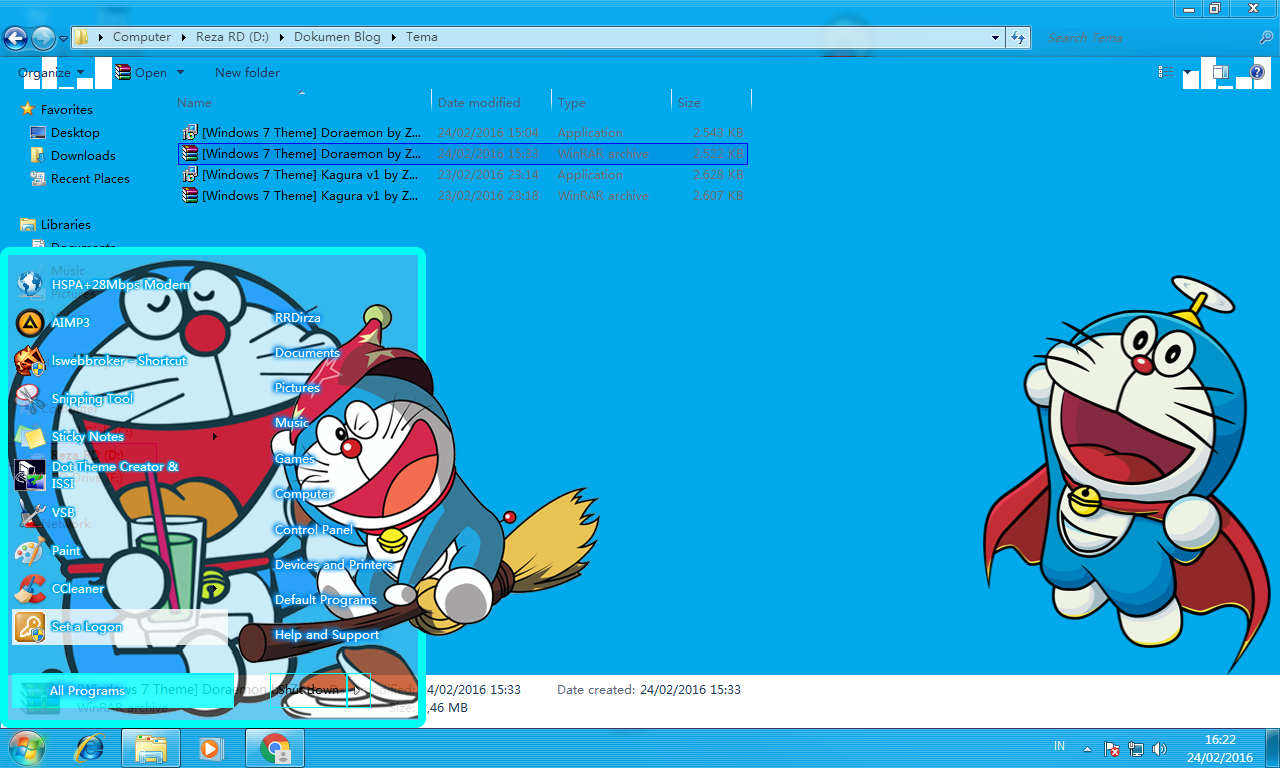This screenshot has width=1280, height=768.
Task: Open Help and Support
Action: tap(327, 635)
